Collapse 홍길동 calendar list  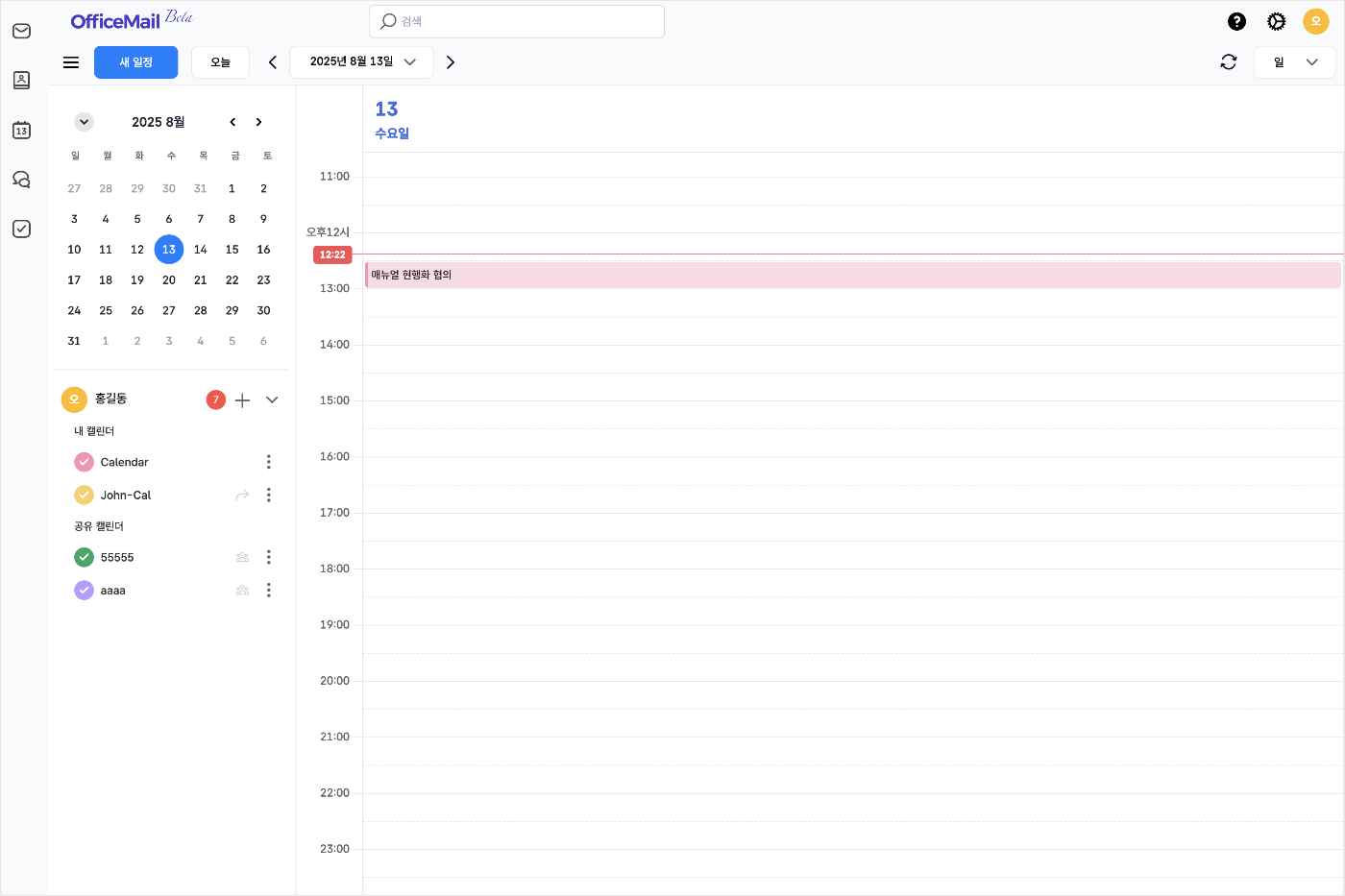[x=272, y=400]
